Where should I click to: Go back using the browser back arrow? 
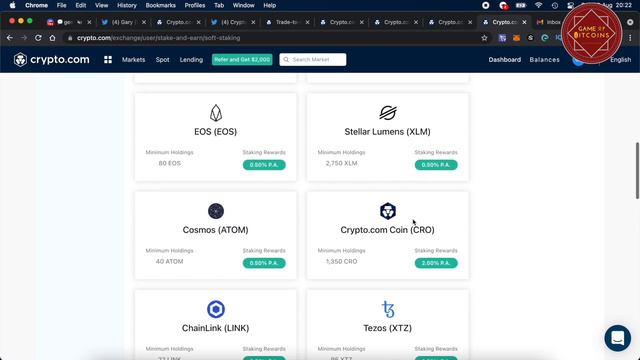(x=10, y=38)
